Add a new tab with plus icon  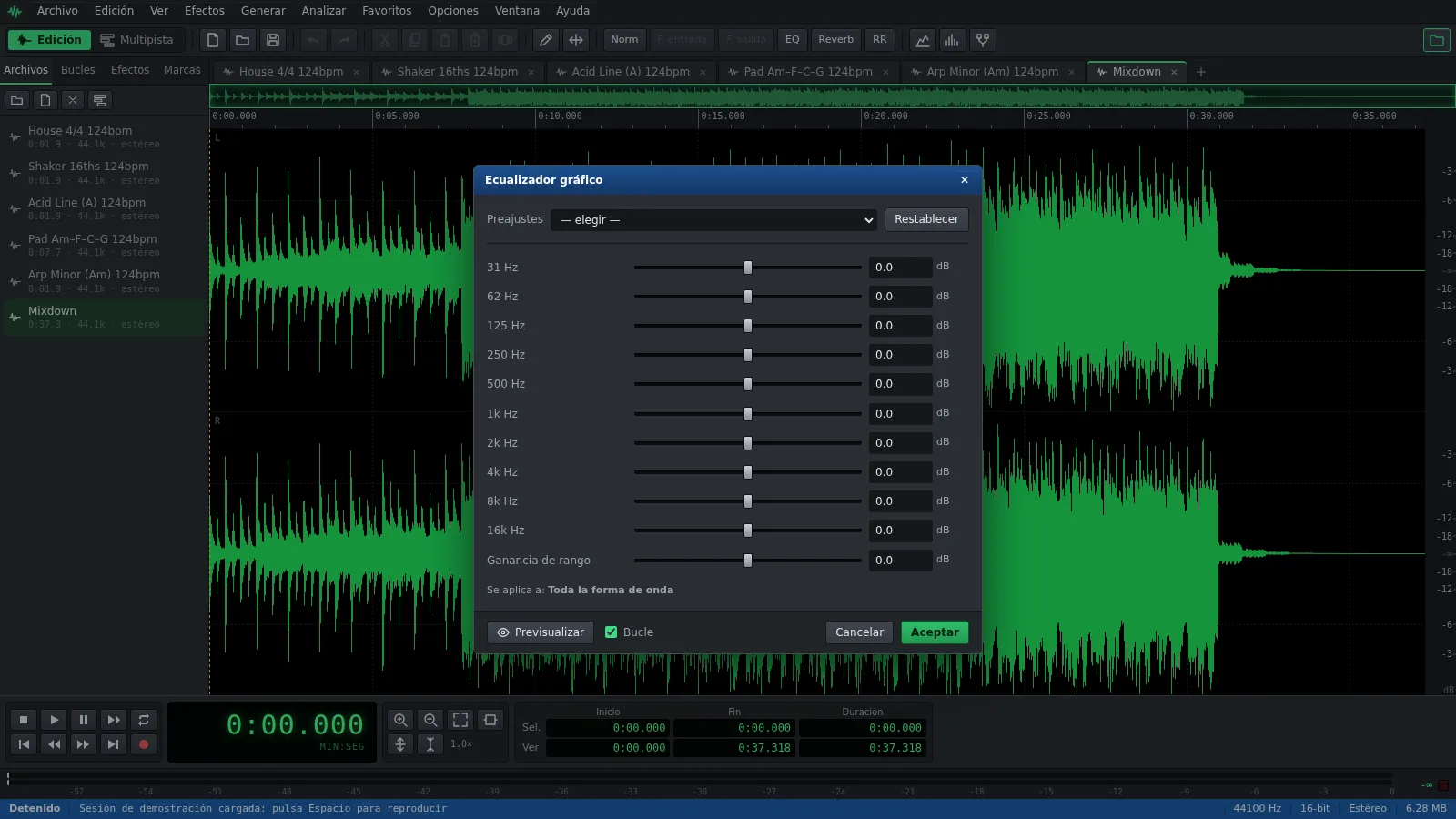tap(1201, 72)
